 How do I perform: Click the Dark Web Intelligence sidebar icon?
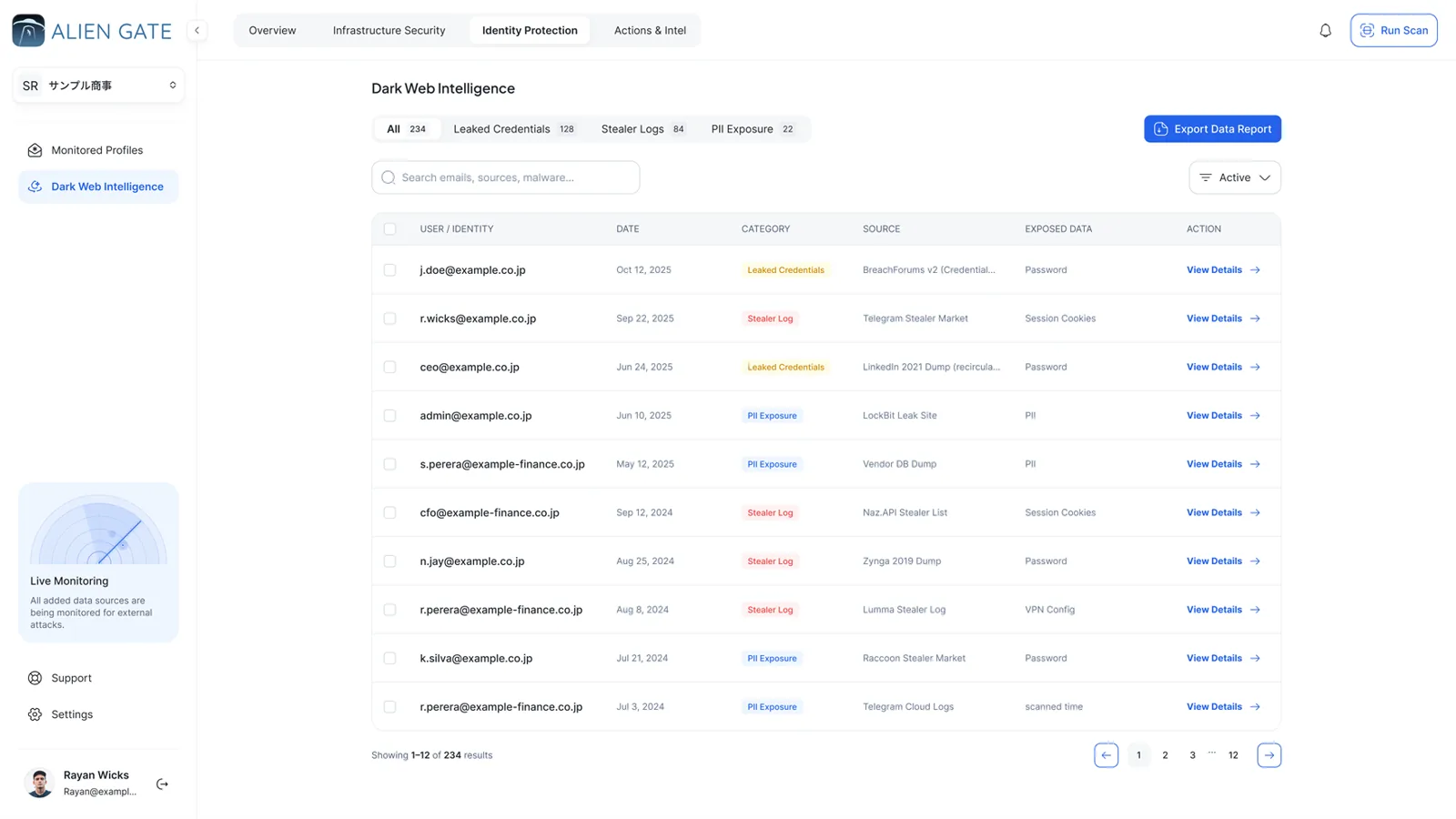(x=35, y=187)
